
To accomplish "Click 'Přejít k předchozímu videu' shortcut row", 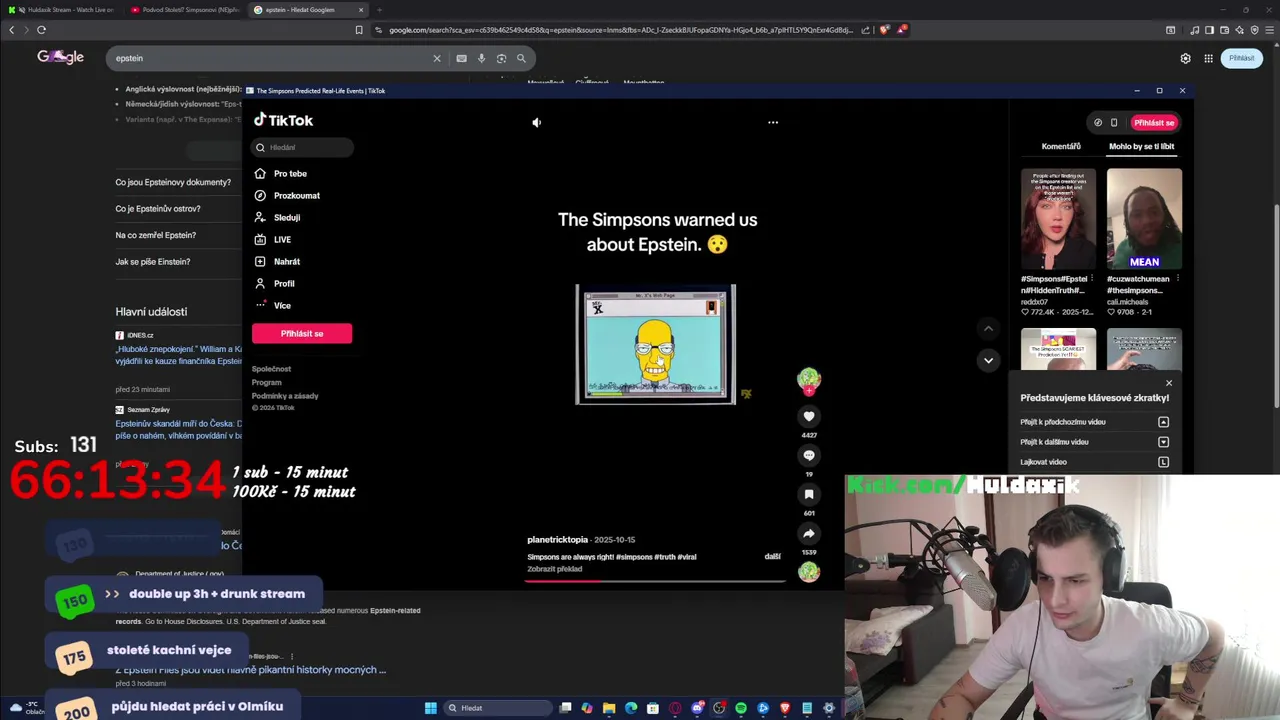I will pyautogui.click(x=1094, y=422).
